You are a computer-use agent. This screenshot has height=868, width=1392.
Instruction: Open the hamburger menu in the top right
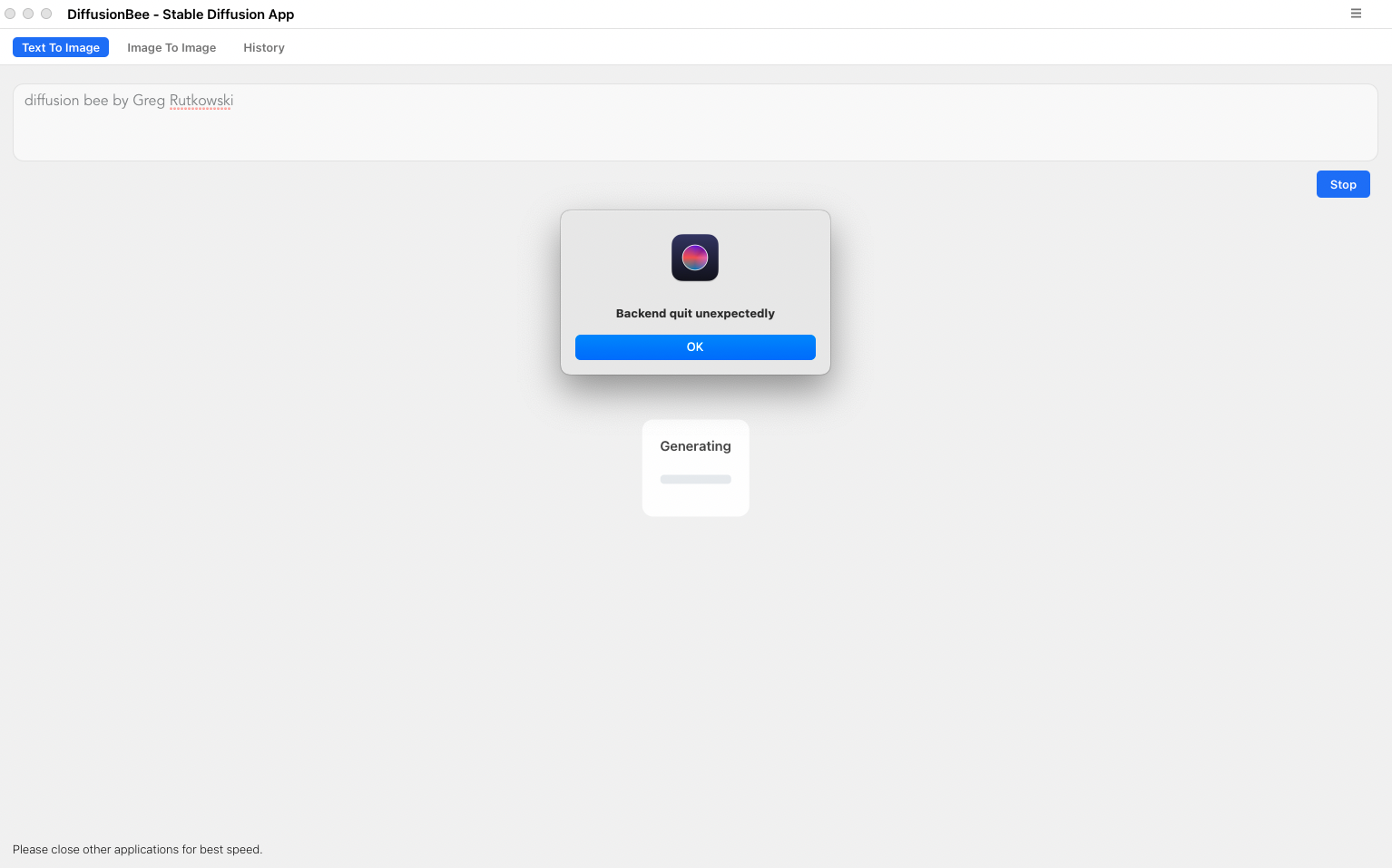coord(1356,14)
